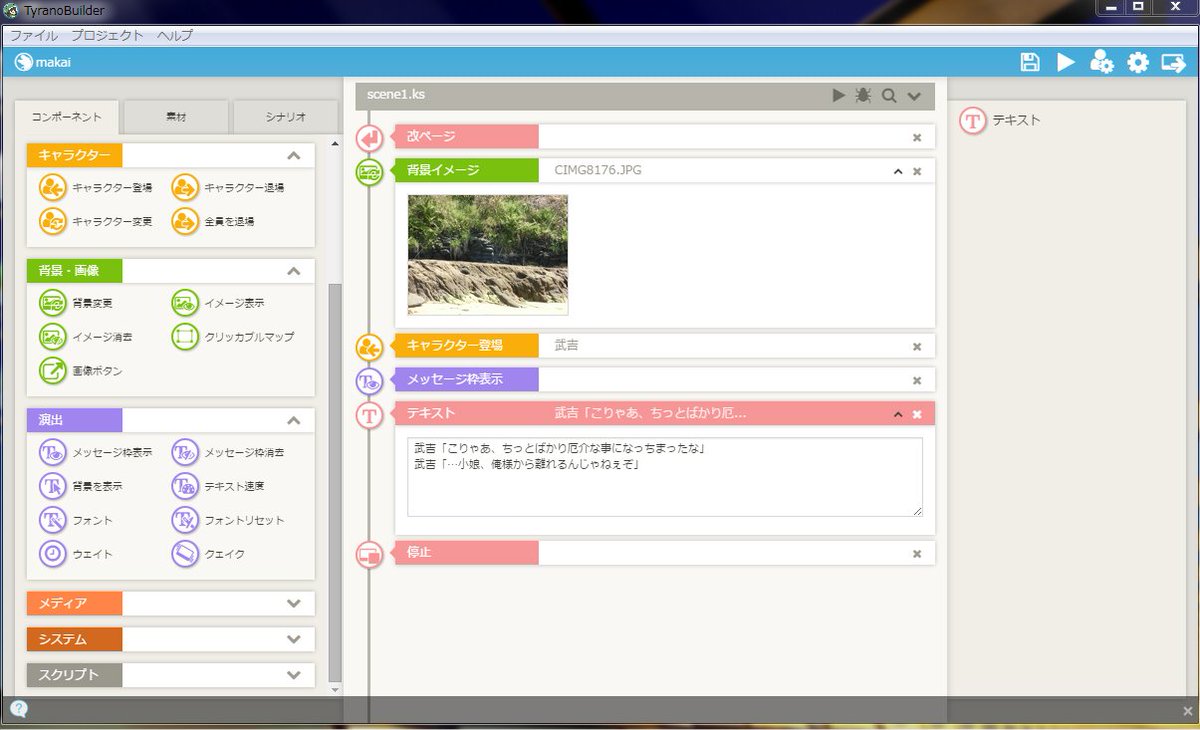
Task: Expand システム section
Action: [x=293, y=639]
